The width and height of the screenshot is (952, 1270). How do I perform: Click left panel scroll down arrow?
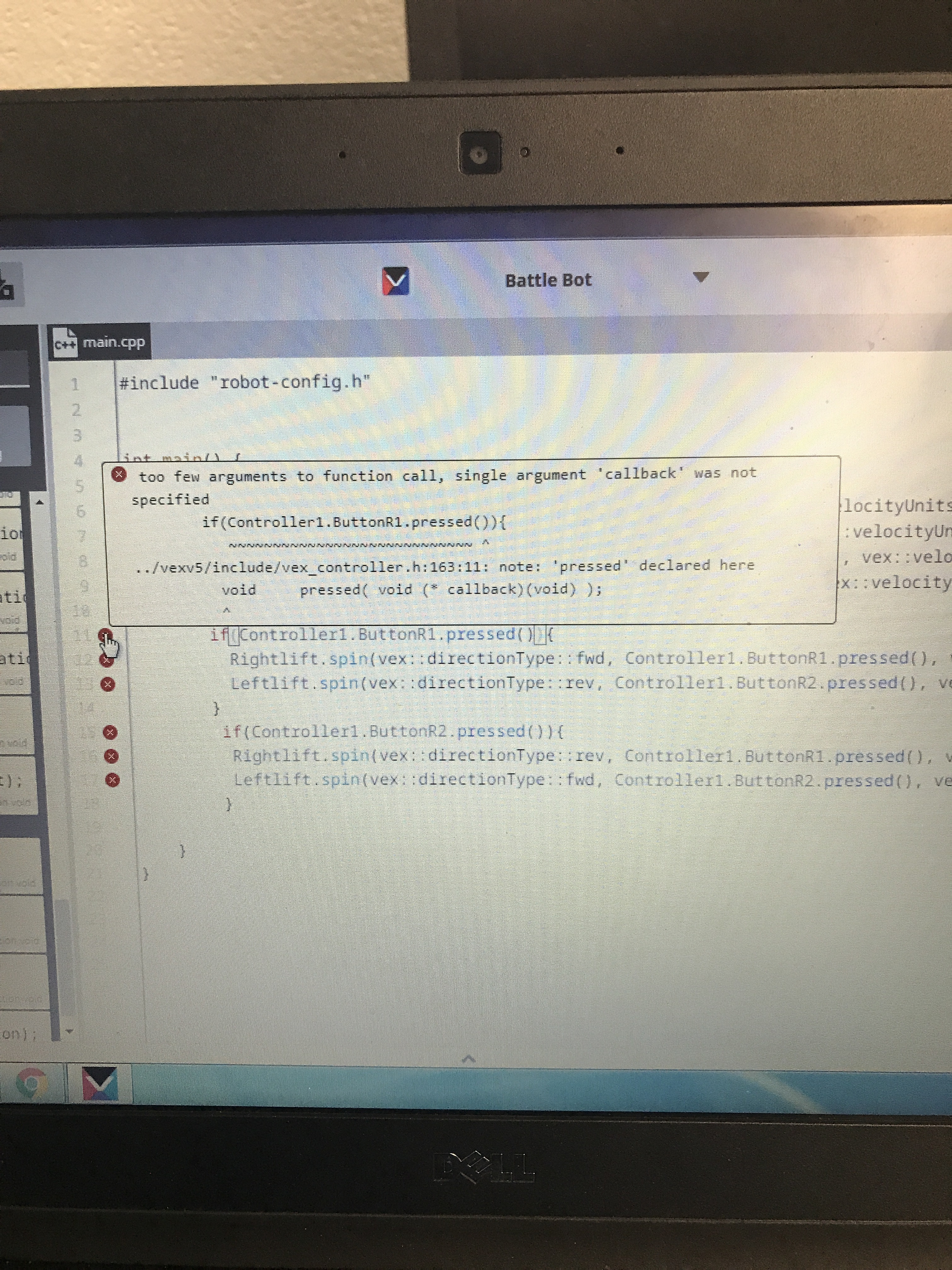tap(70, 1032)
